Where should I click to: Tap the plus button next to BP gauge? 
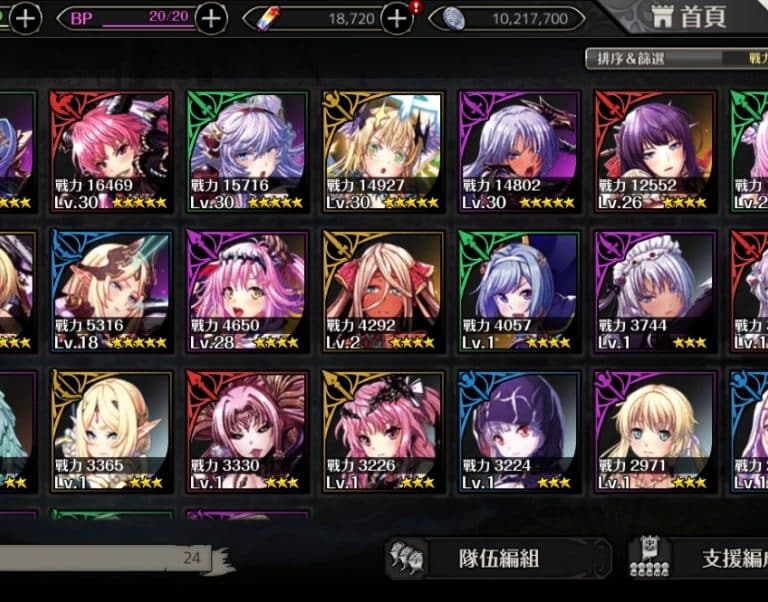(x=211, y=19)
